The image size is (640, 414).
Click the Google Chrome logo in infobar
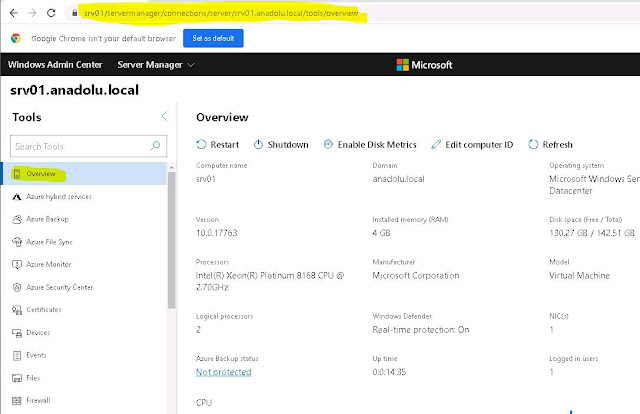[x=16, y=38]
